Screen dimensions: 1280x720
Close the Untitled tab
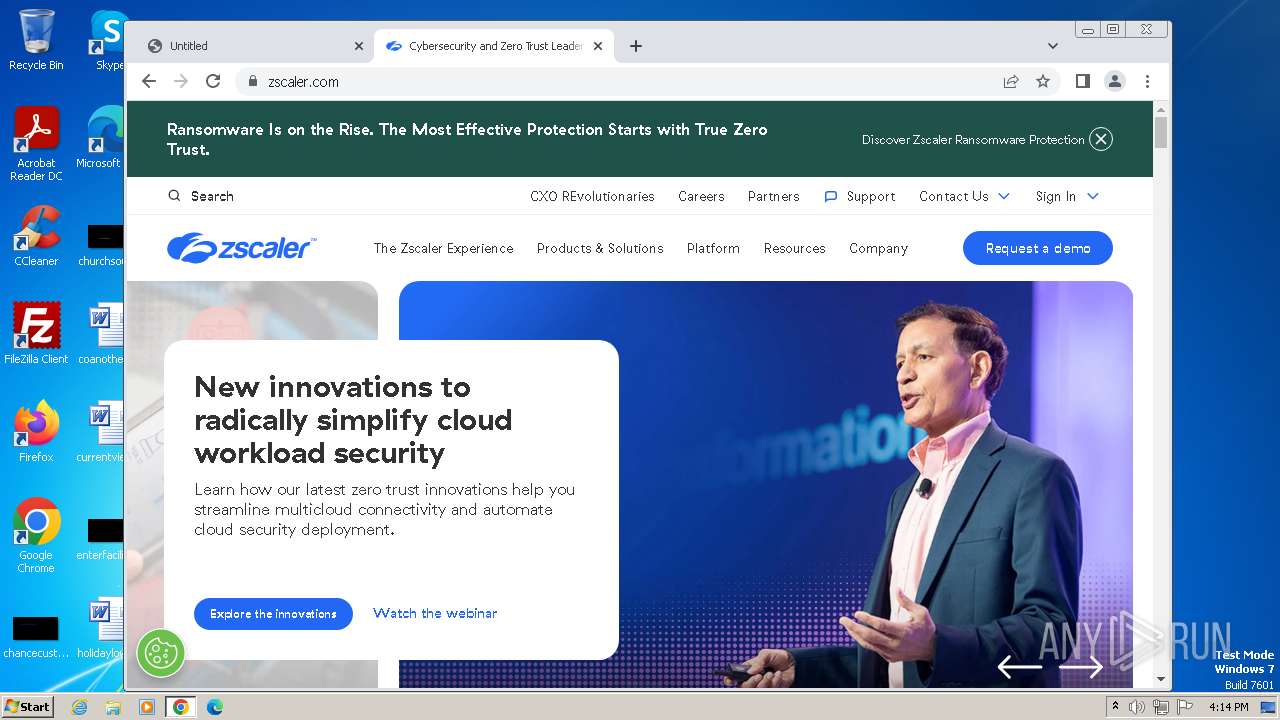pyautogui.click(x=359, y=46)
